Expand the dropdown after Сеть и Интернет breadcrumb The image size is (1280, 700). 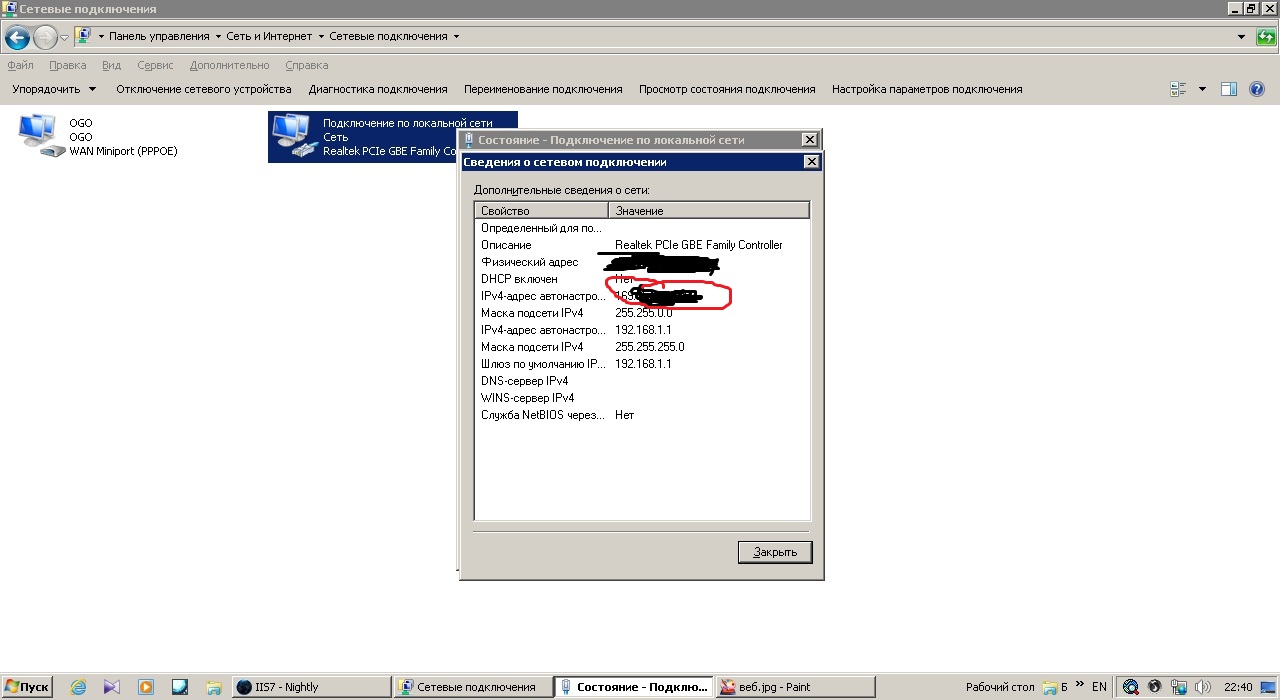tap(322, 36)
